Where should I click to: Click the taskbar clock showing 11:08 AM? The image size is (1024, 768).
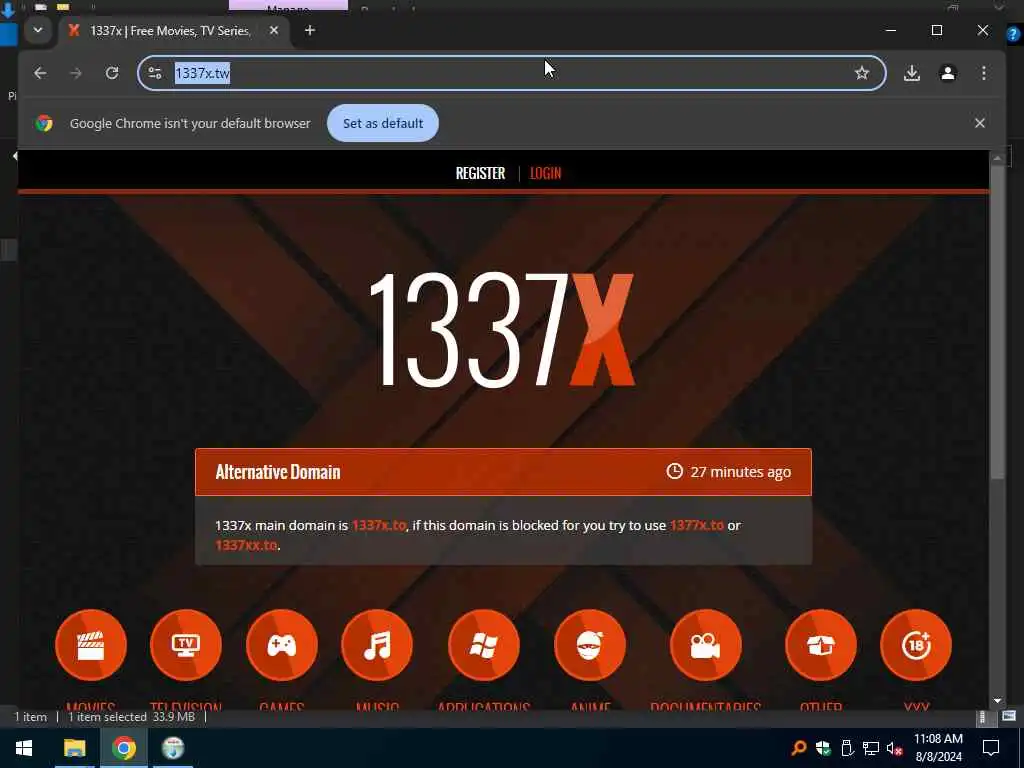938,748
